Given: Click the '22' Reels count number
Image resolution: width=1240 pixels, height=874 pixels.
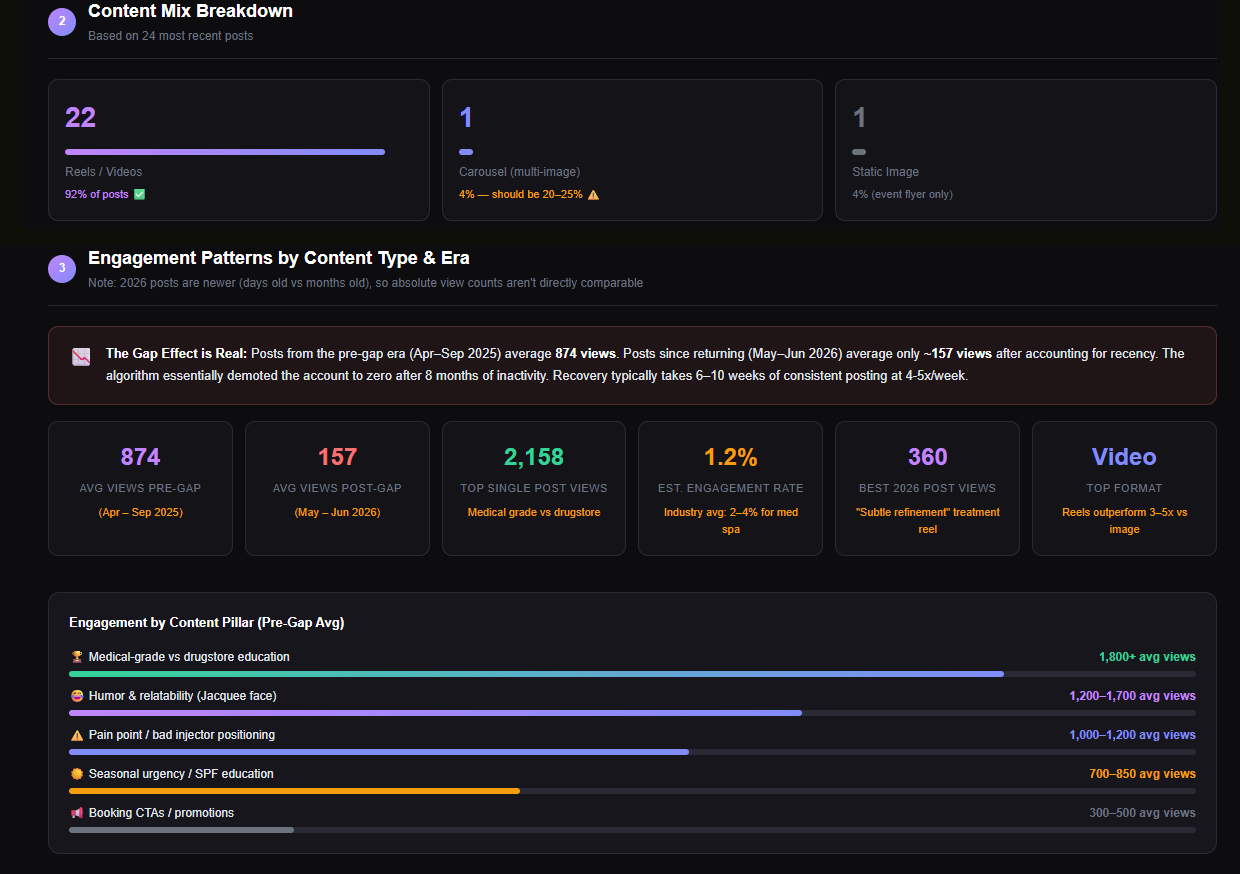Looking at the screenshot, I should pyautogui.click(x=80, y=118).
